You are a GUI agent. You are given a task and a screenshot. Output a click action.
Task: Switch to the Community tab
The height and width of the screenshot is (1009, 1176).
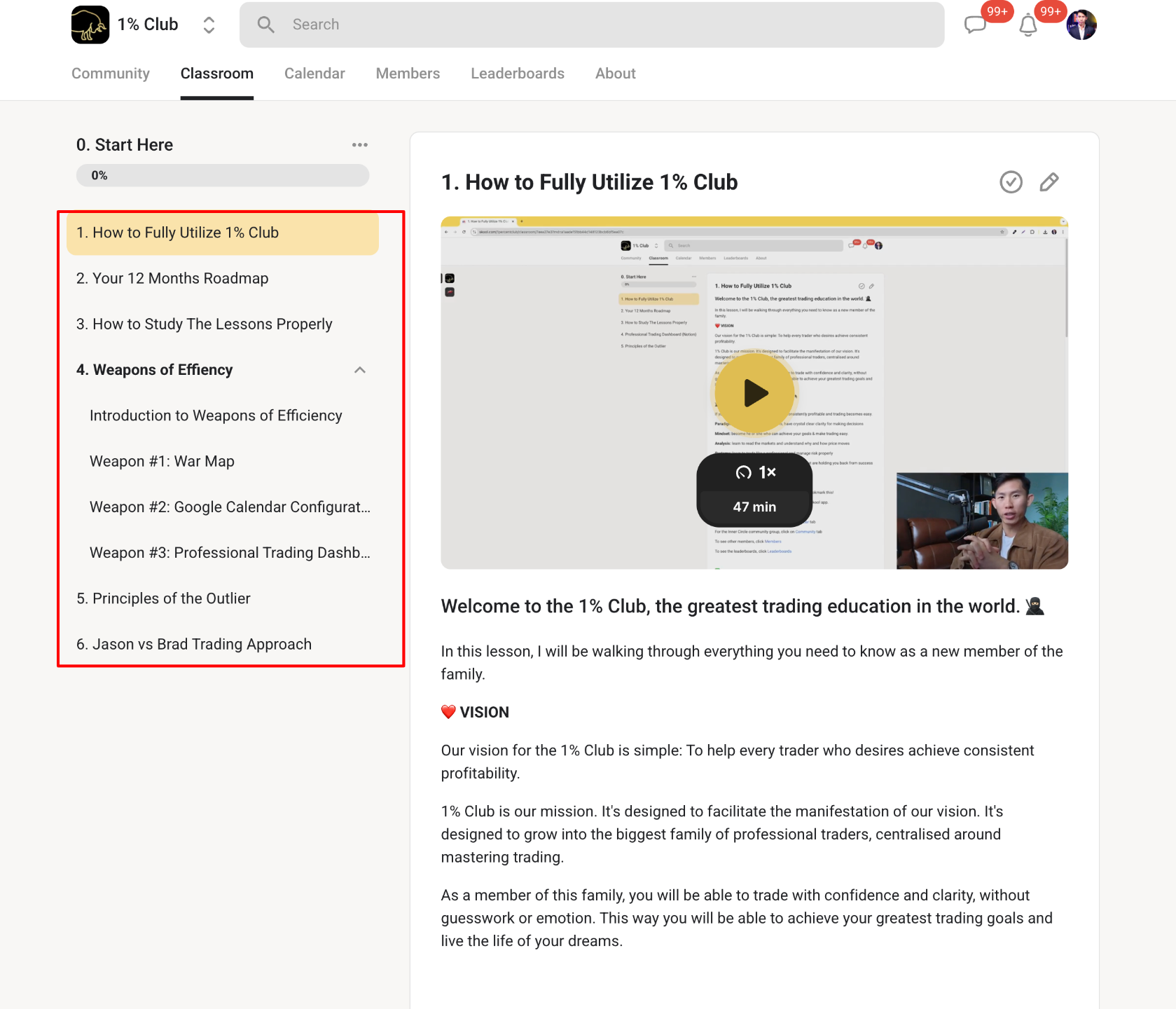(111, 74)
